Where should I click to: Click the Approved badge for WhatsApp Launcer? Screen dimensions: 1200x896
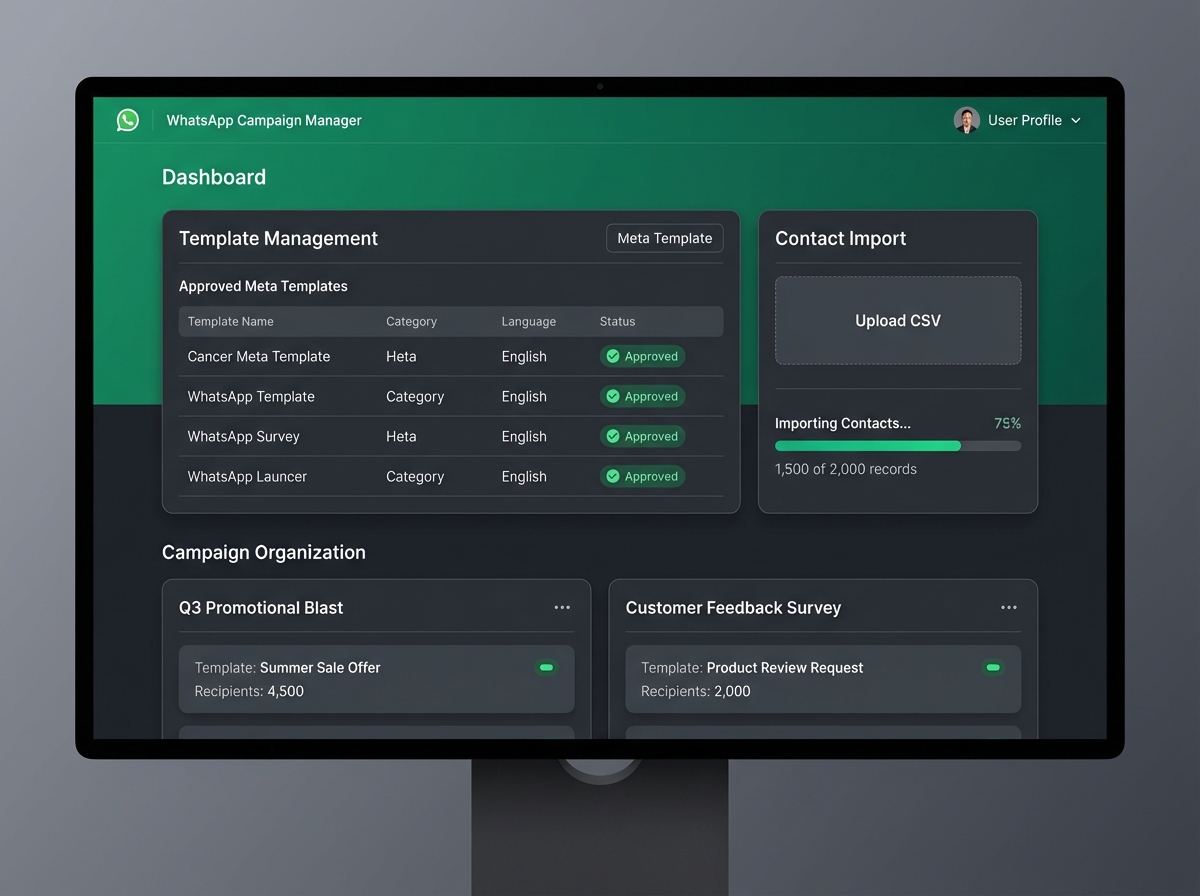(642, 476)
